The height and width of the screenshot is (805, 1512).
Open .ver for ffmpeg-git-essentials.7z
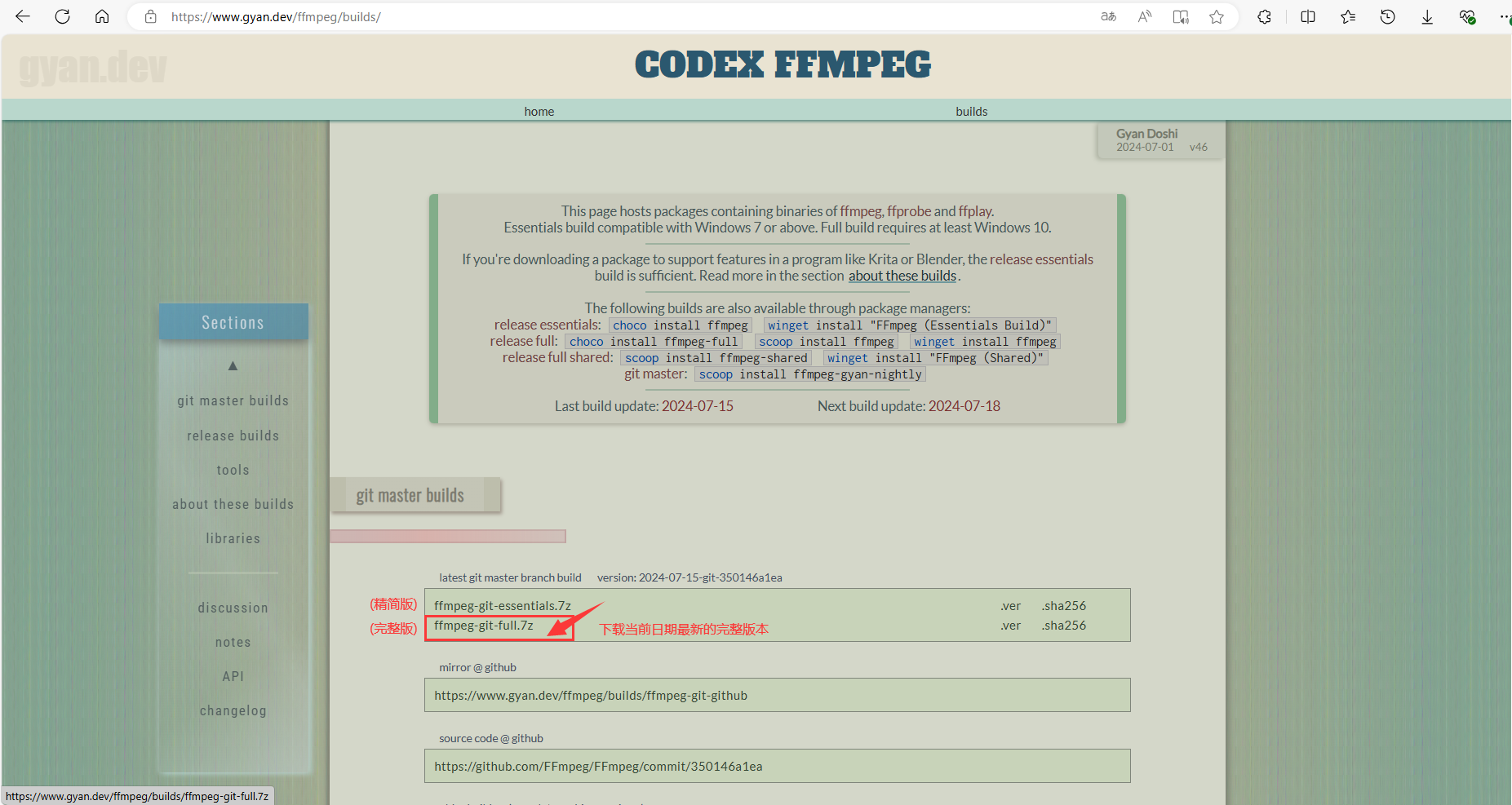1011,606
